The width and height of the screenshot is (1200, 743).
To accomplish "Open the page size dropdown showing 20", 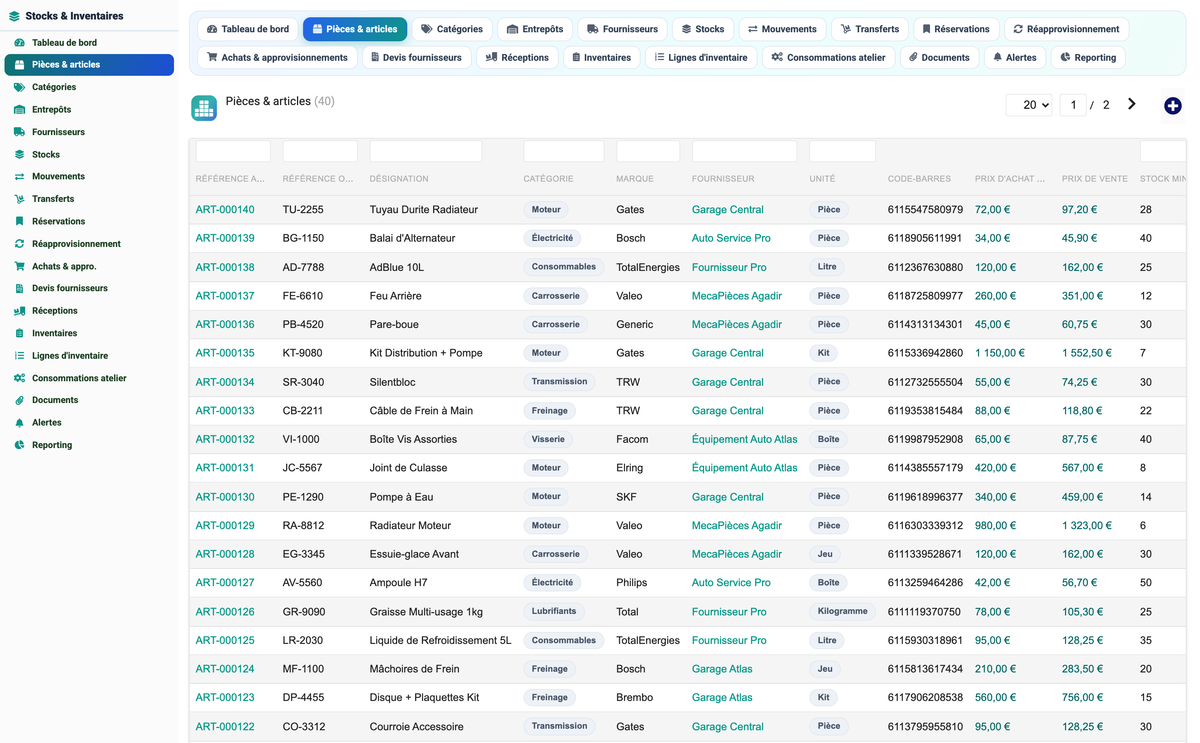I will pos(1029,105).
